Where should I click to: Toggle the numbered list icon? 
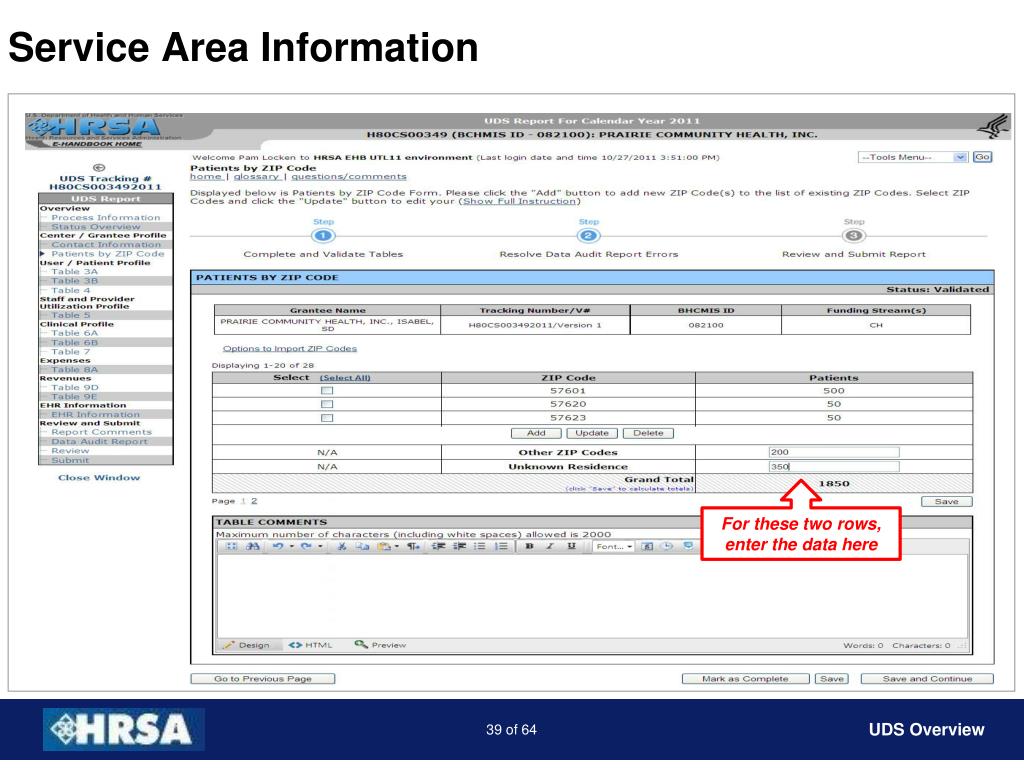pos(501,547)
